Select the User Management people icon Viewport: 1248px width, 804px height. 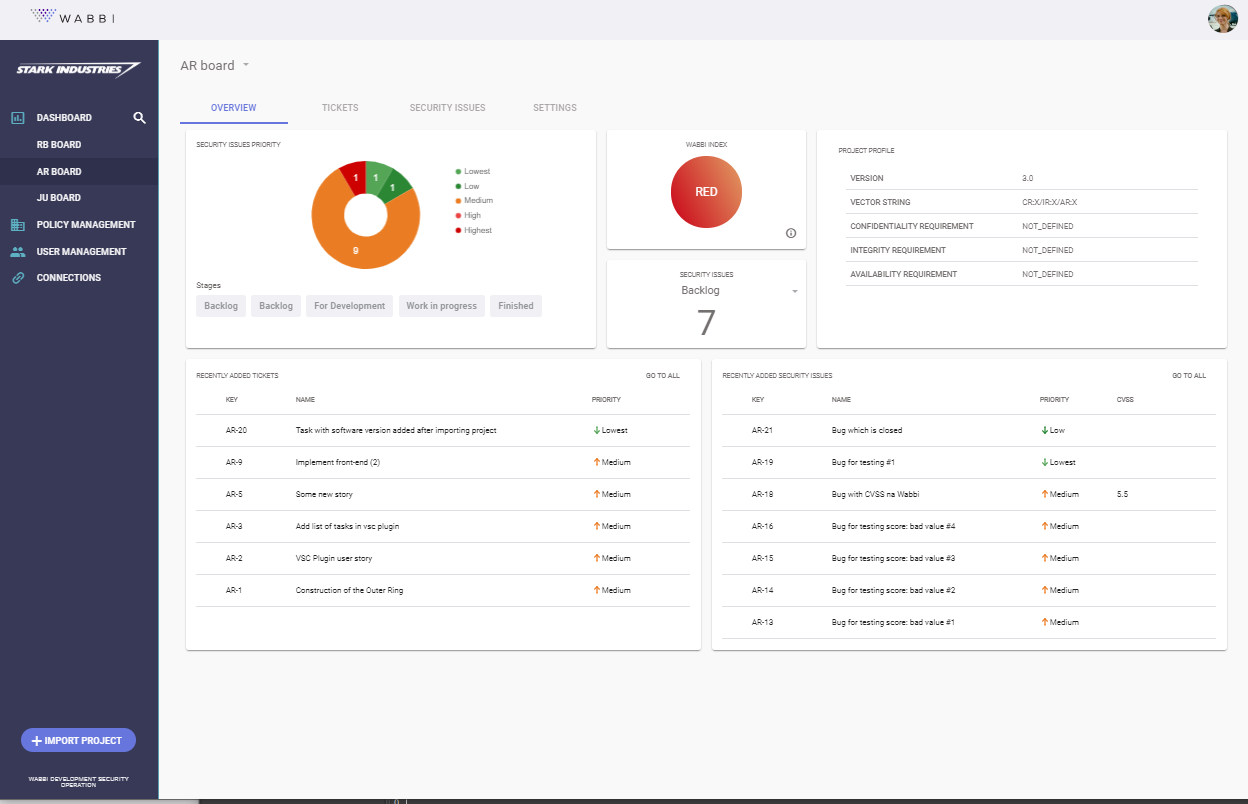(x=20, y=251)
